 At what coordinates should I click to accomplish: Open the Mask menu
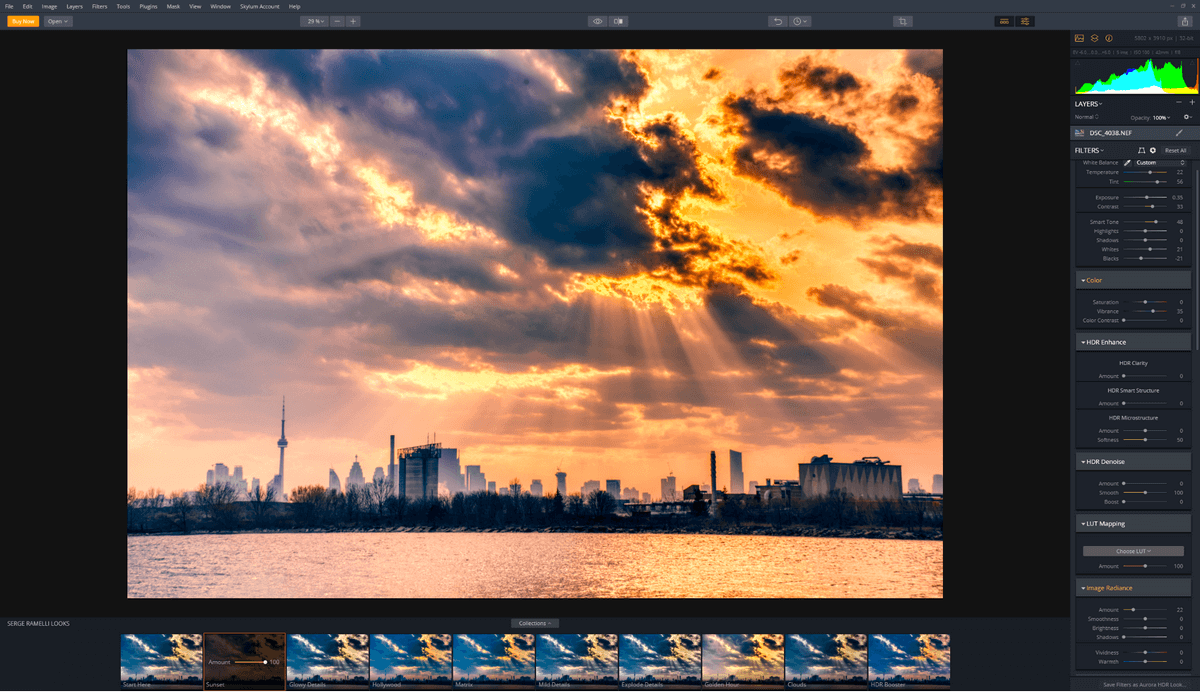pos(173,6)
